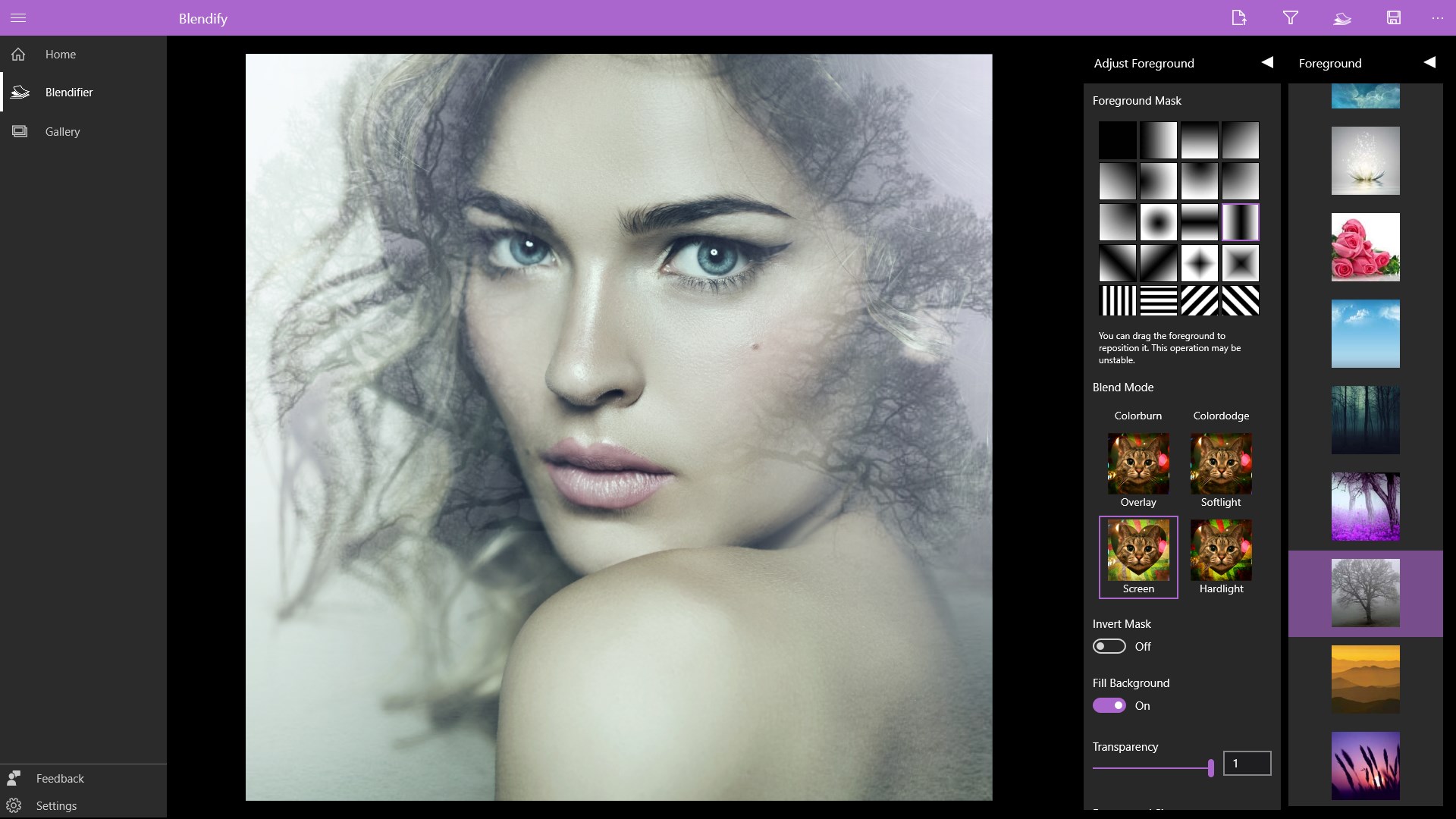The width and height of the screenshot is (1456, 819).
Task: Choose the vertical stripes foreground mask
Action: click(x=1117, y=301)
